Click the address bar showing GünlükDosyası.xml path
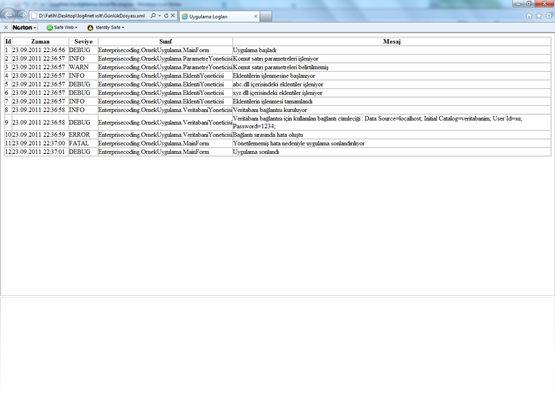 [91, 16]
